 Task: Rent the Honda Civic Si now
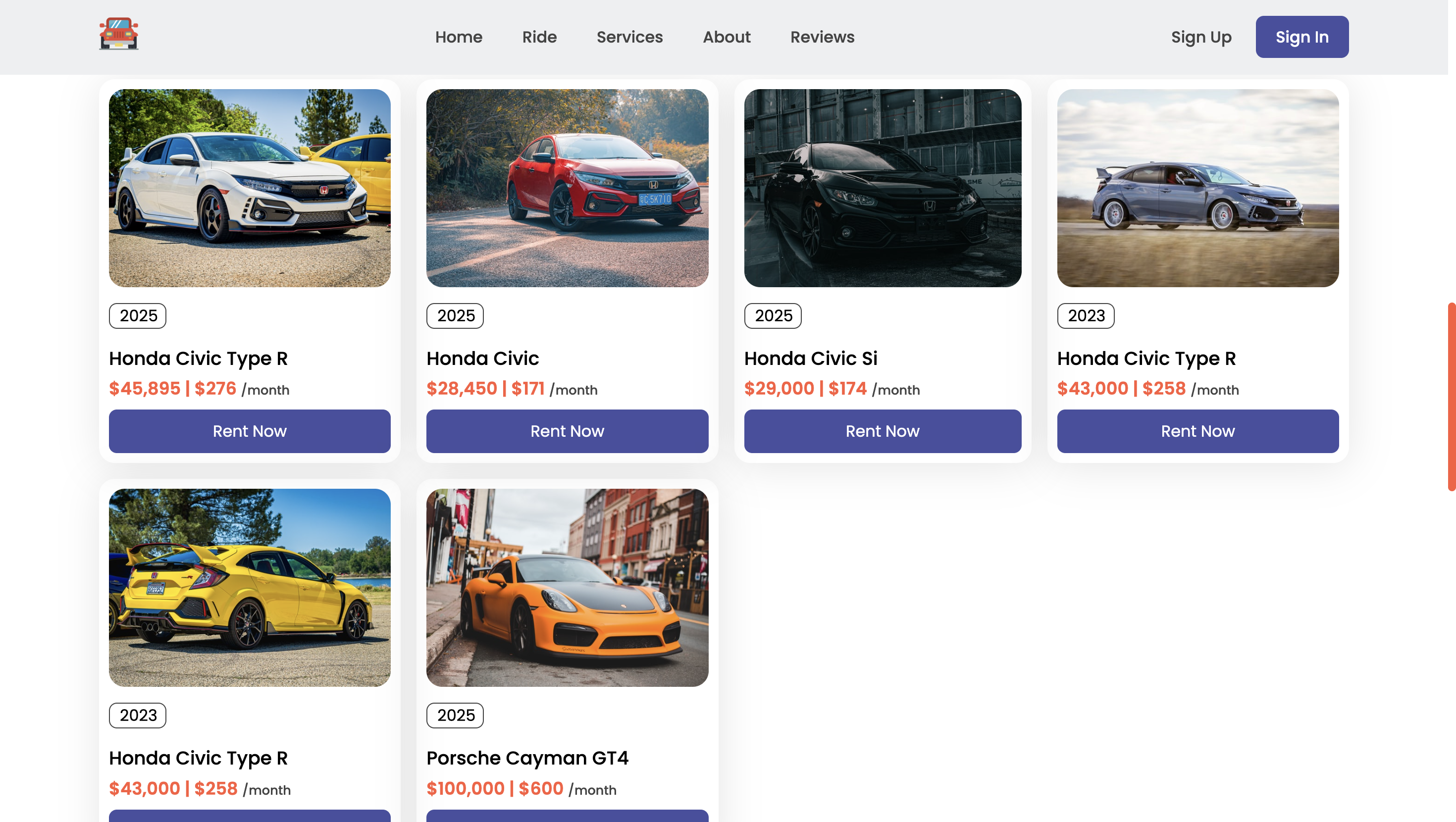[x=883, y=431]
